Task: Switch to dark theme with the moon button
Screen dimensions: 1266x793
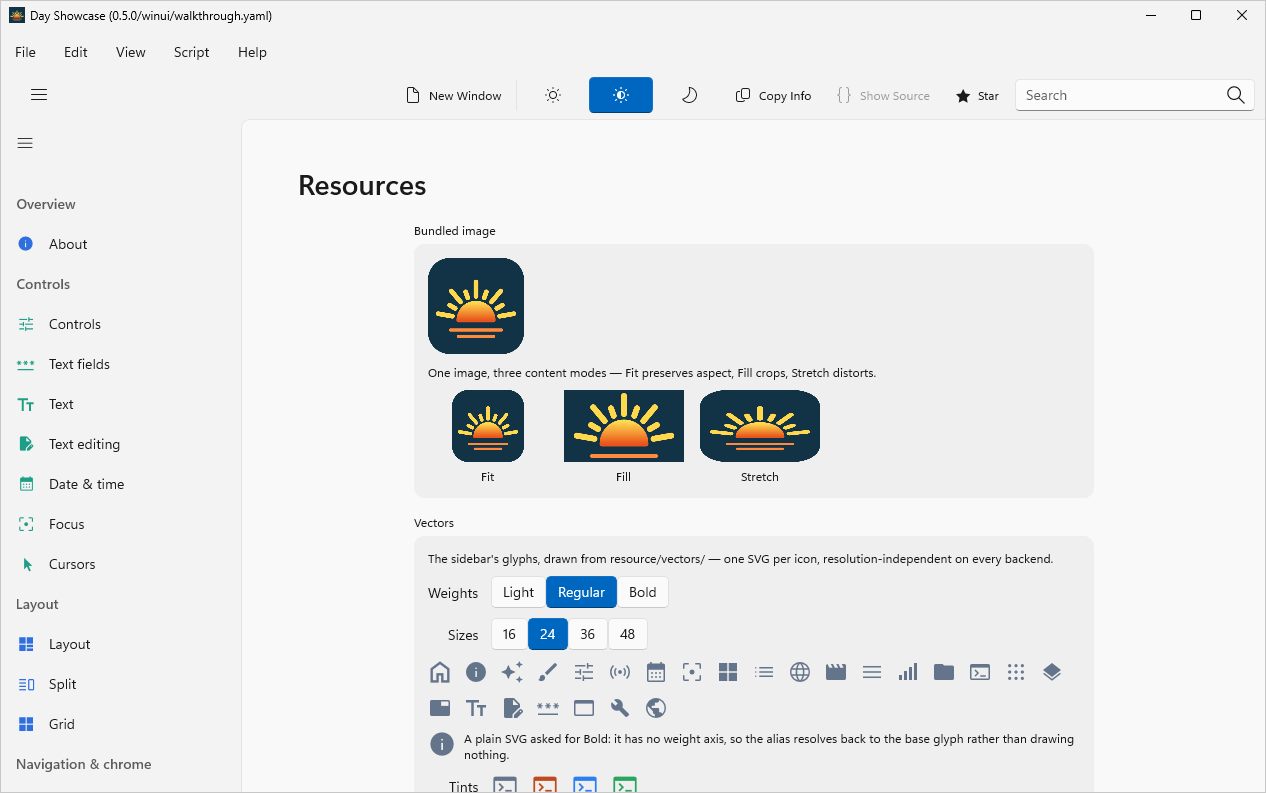Action: click(689, 95)
